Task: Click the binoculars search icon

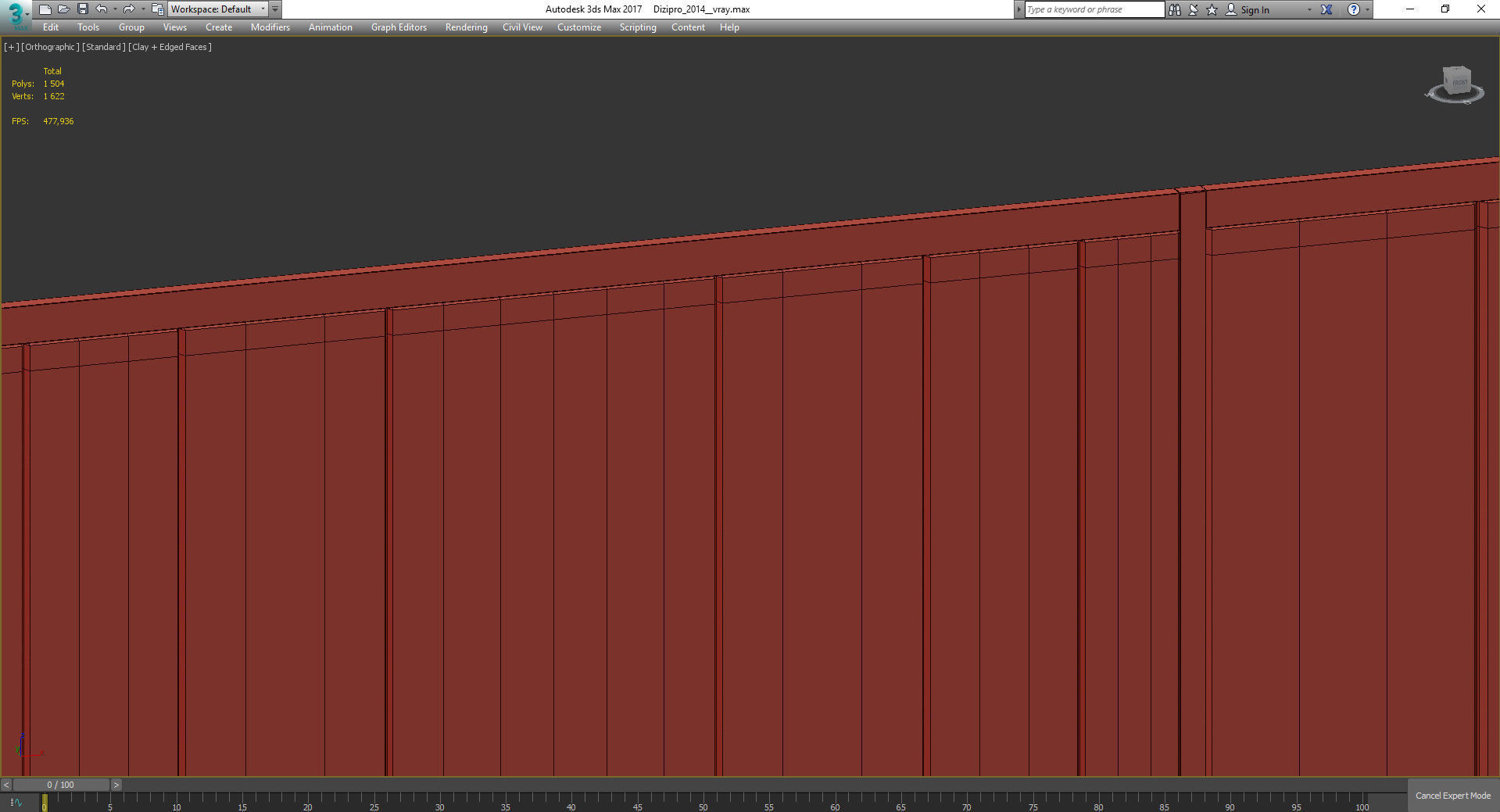Action: coord(1175,9)
